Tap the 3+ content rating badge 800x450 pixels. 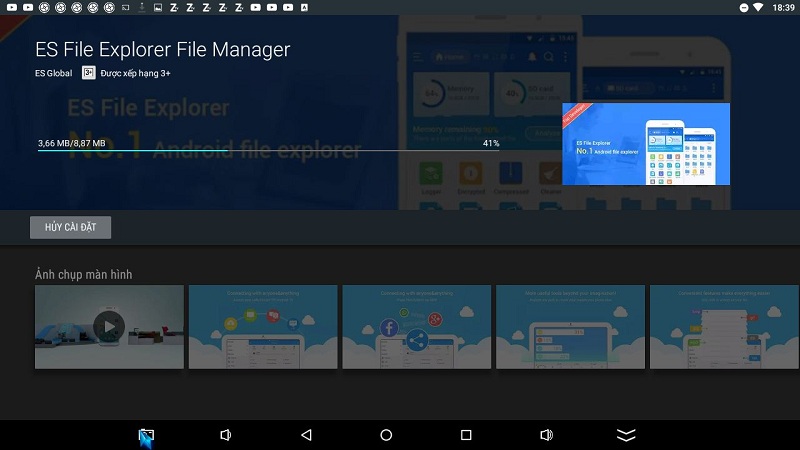tap(89, 73)
